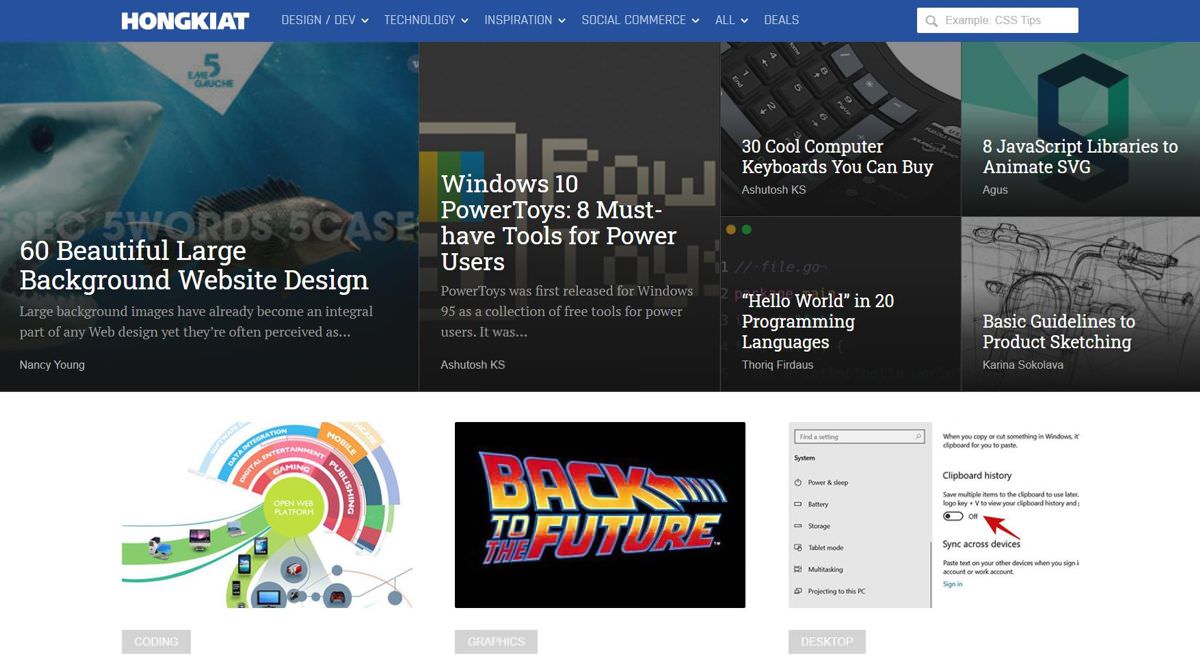Click the PowerToys was first released excerpt
1200x663 pixels.
coord(567,311)
